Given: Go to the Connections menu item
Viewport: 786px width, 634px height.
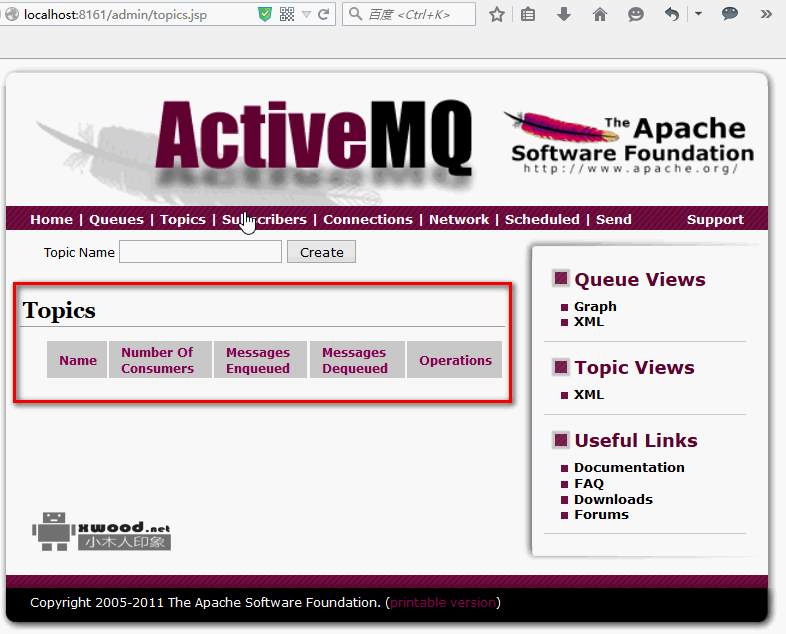Looking at the screenshot, I should tap(368, 219).
